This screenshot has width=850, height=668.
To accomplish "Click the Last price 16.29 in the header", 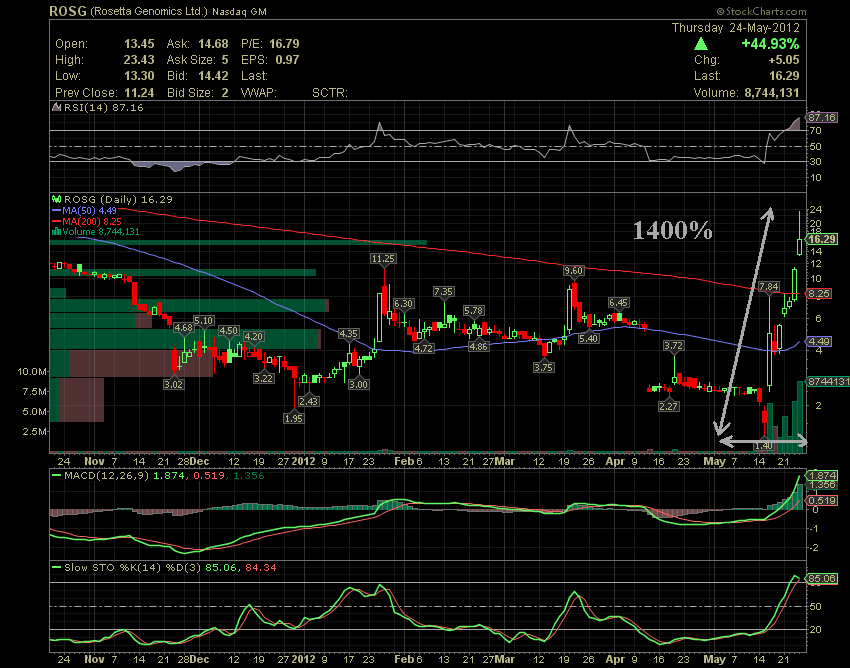I will 783,76.
